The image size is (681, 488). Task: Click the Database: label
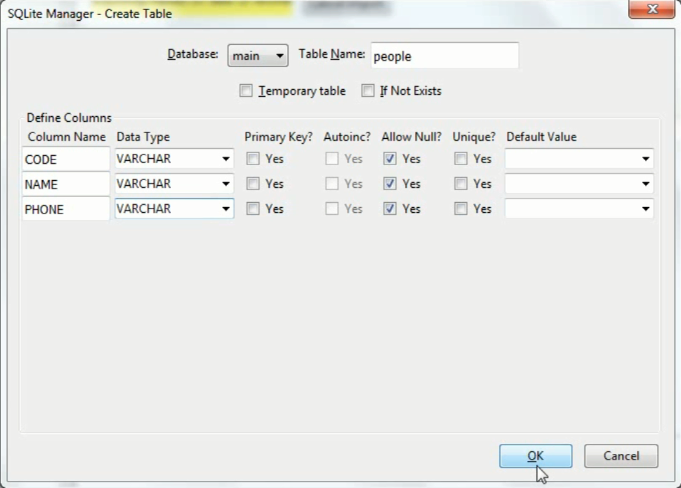(193, 54)
